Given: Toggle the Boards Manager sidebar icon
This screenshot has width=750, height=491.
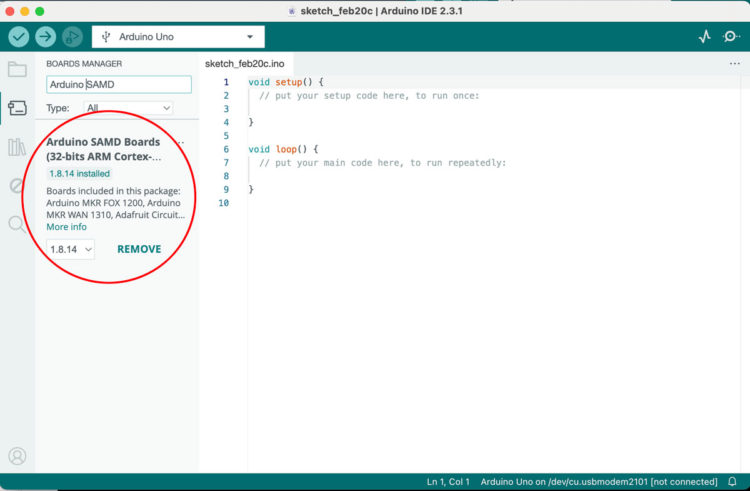Looking at the screenshot, I should pyautogui.click(x=17, y=108).
